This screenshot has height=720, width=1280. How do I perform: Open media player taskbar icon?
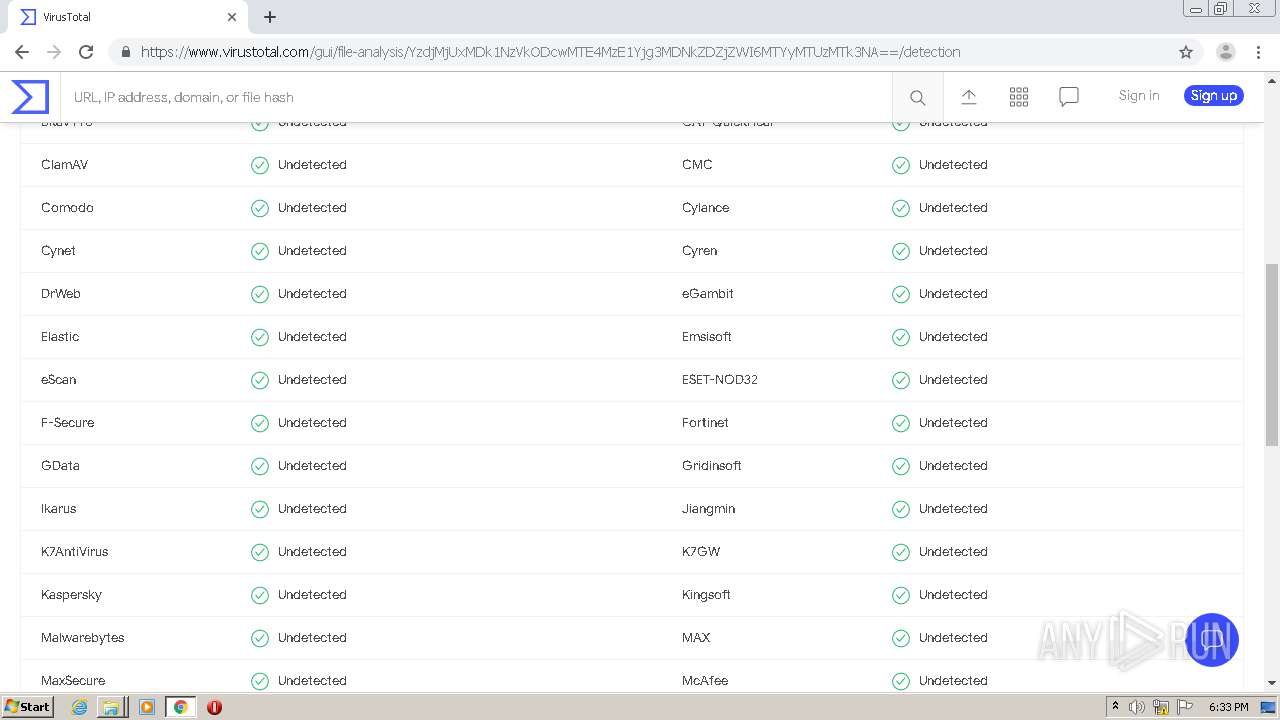coord(147,707)
